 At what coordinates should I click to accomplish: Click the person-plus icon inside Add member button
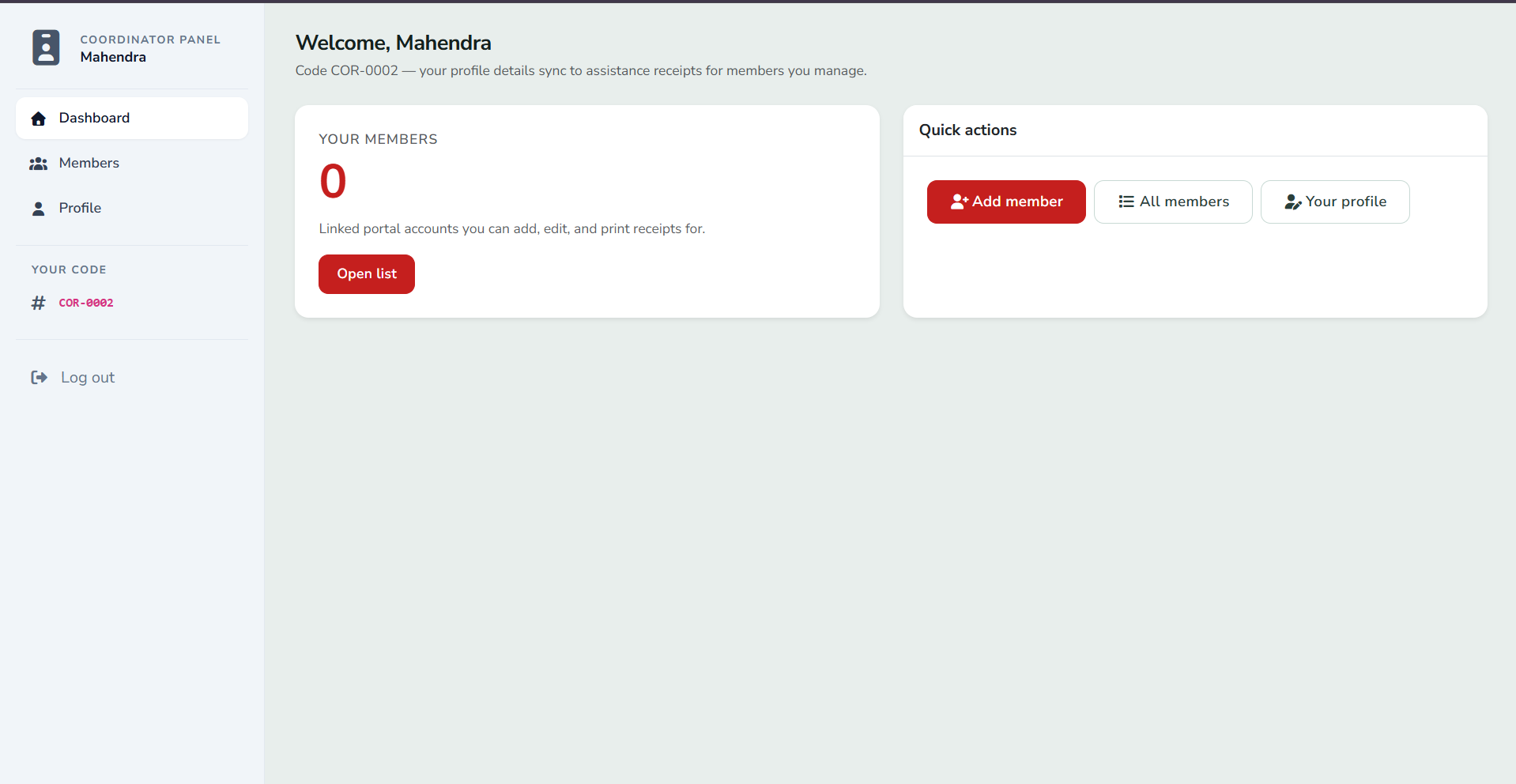click(960, 202)
